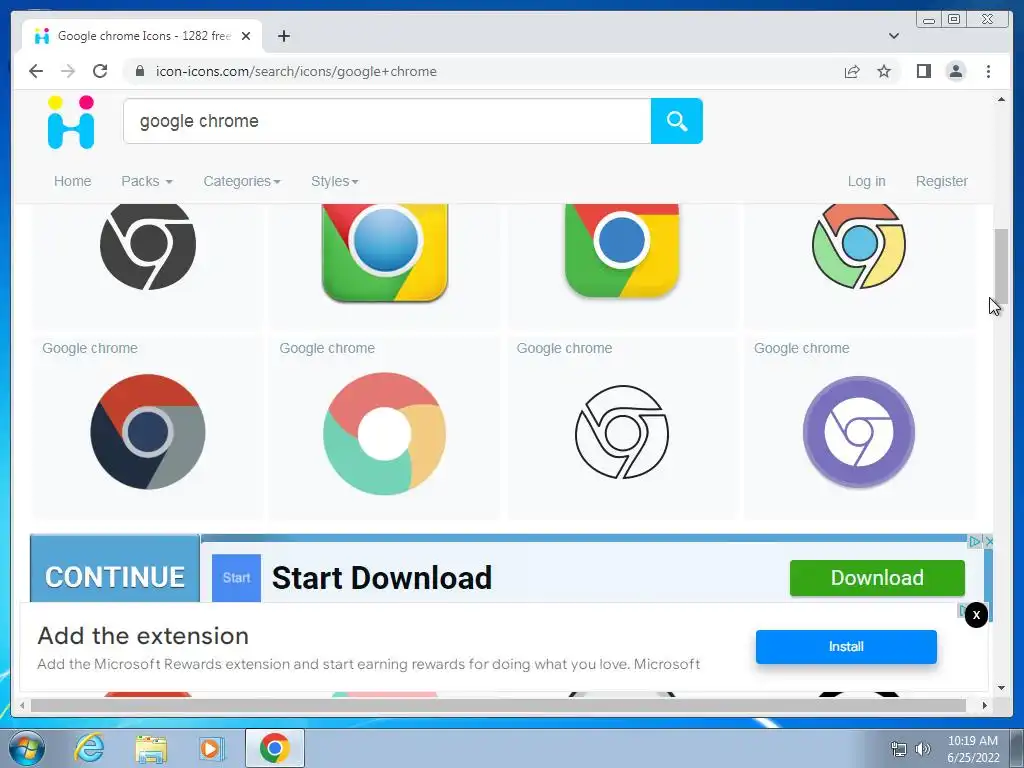Click the horizontal scrollbar right arrow

click(984, 705)
